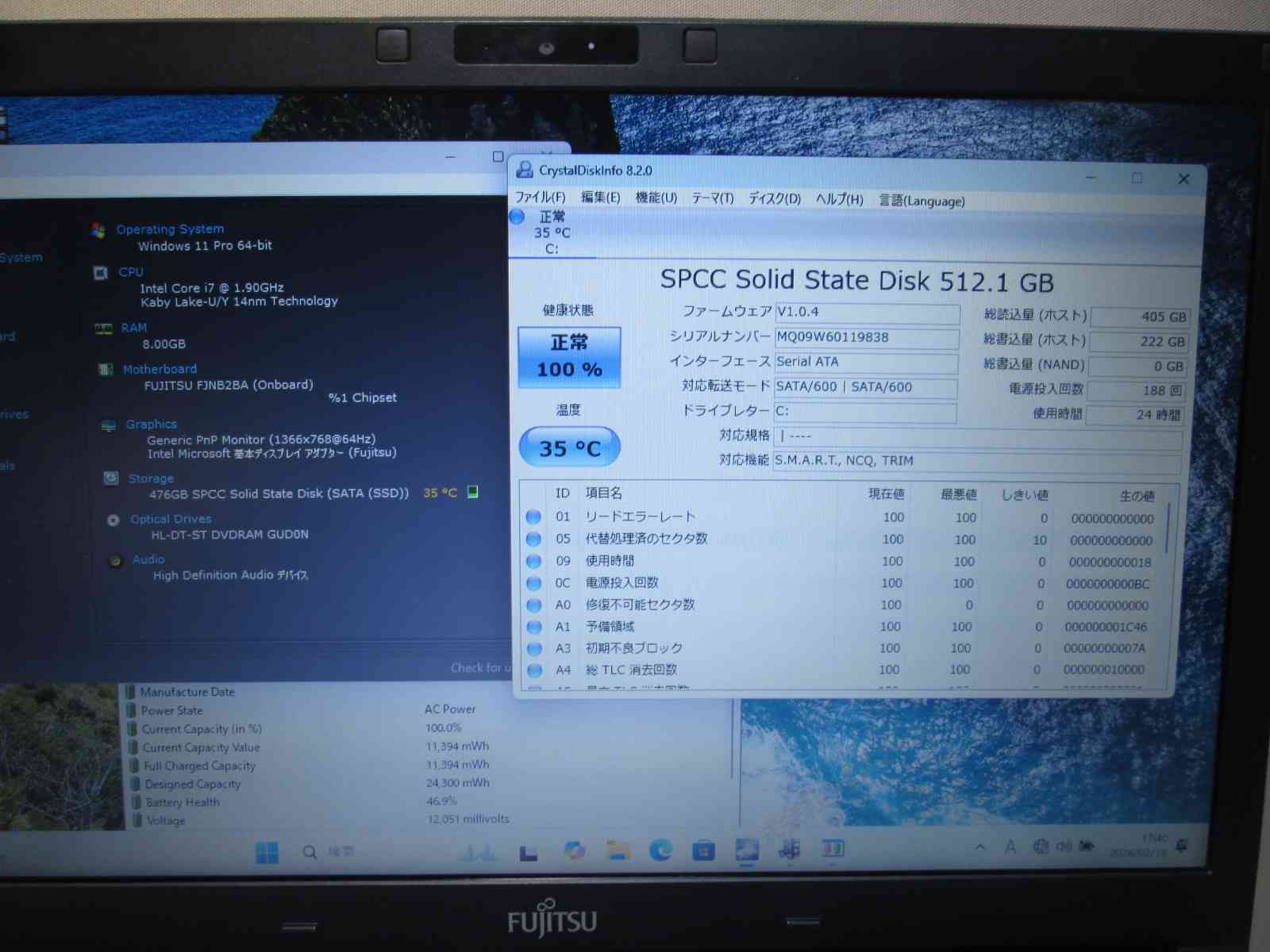The width and height of the screenshot is (1270, 952).
Task: Show hidden system tray icons chevron
Action: (x=980, y=847)
